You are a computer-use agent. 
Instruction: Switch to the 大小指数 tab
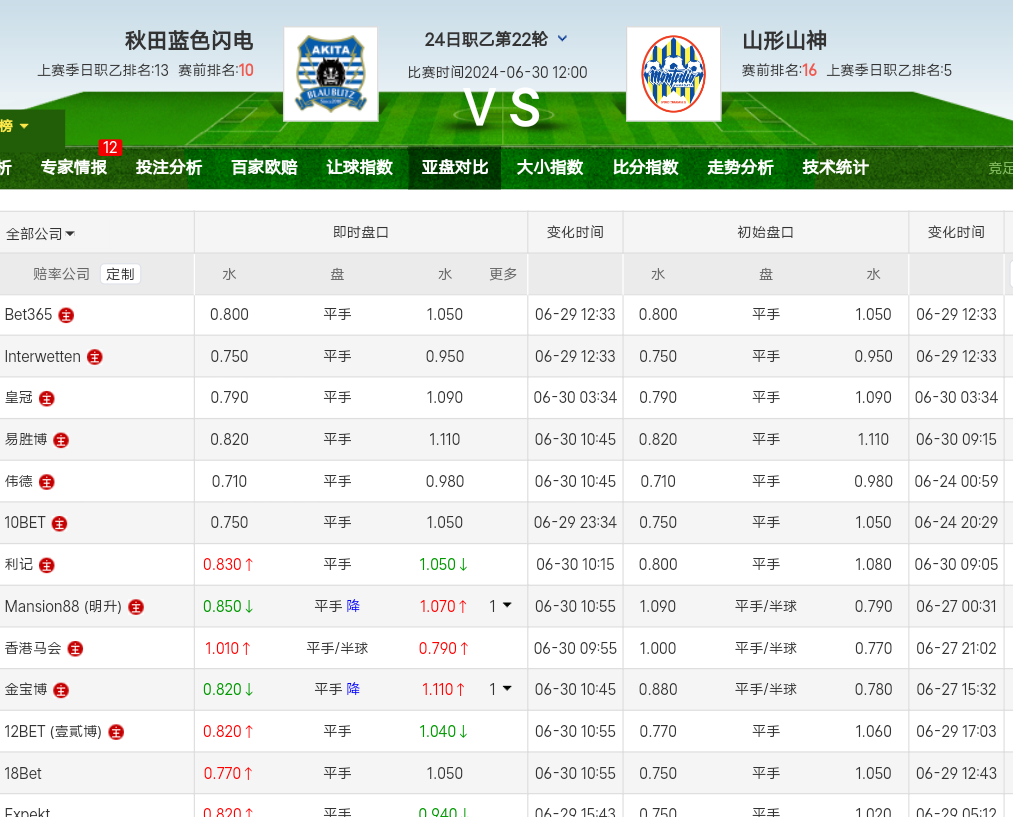pos(549,168)
